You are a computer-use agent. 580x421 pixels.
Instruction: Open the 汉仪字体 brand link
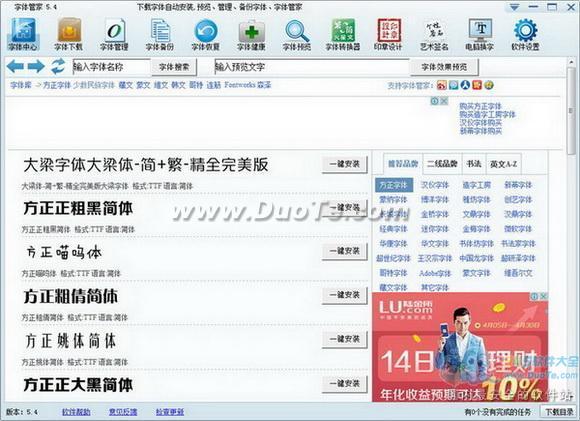pos(435,185)
